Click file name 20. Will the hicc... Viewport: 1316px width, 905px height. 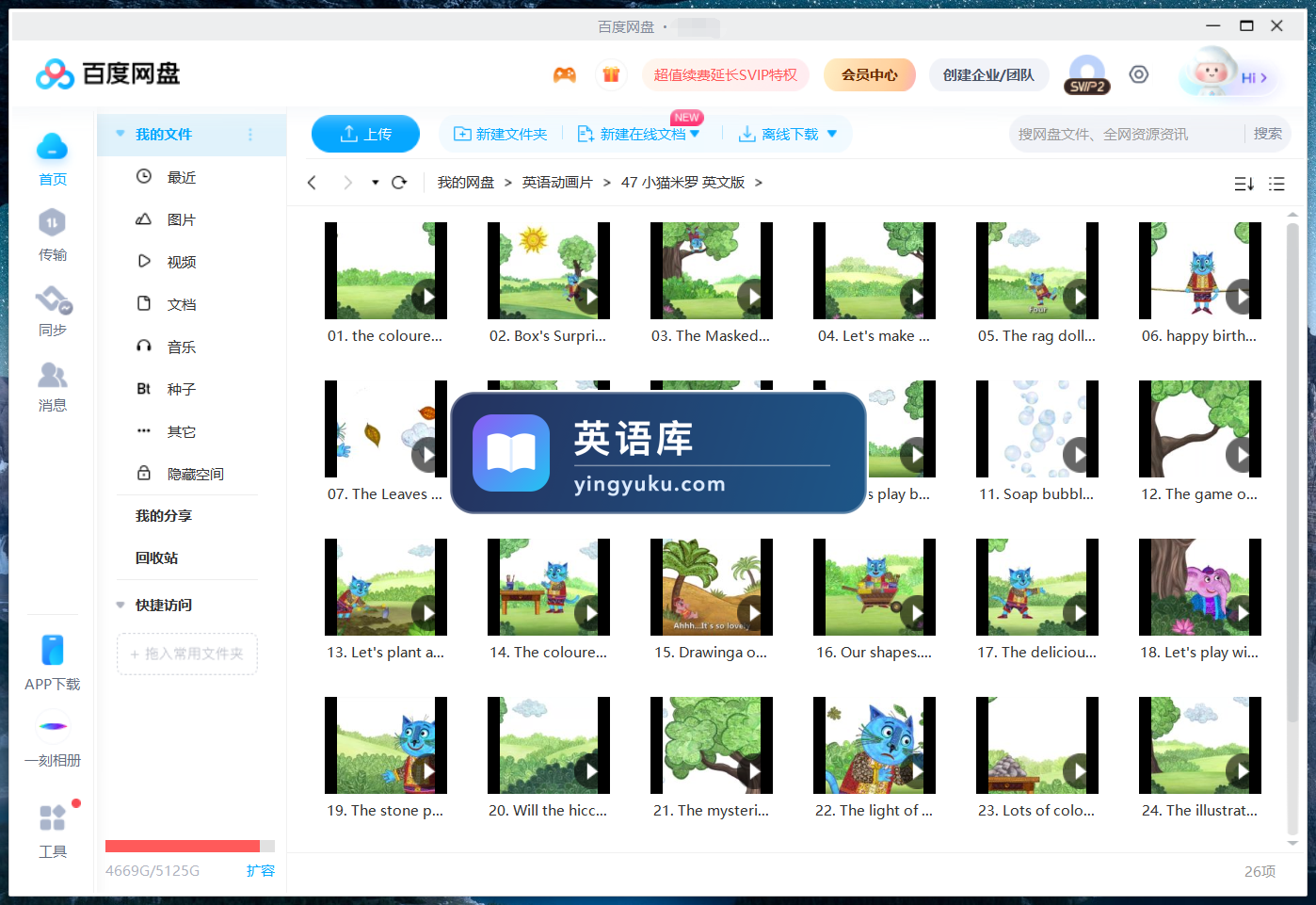point(548,810)
